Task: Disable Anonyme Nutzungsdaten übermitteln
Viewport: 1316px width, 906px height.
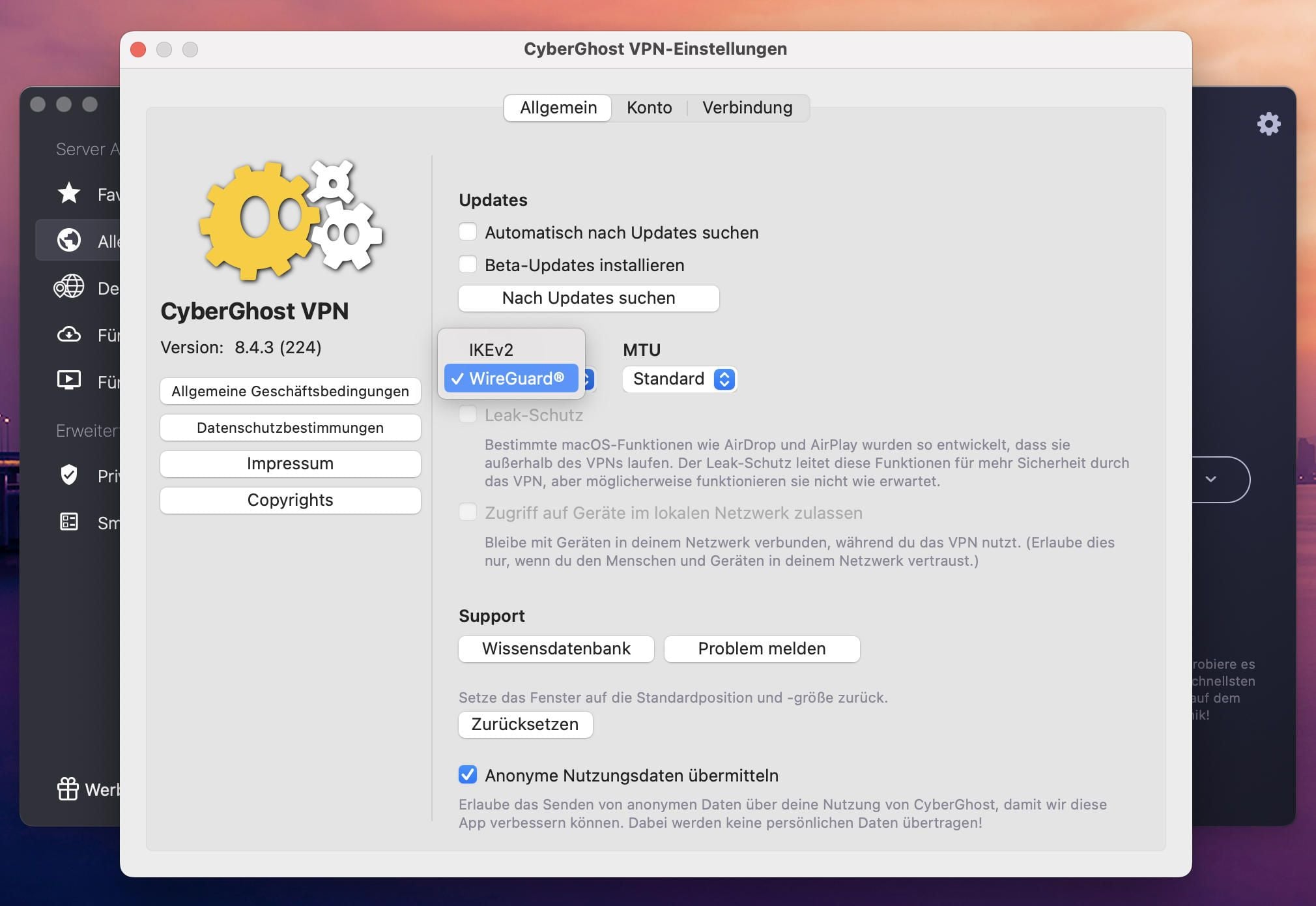Action: (x=468, y=775)
